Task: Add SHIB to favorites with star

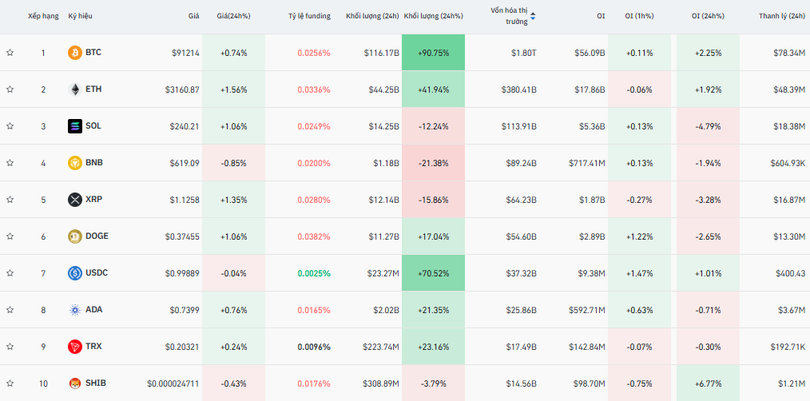Action: (10, 383)
